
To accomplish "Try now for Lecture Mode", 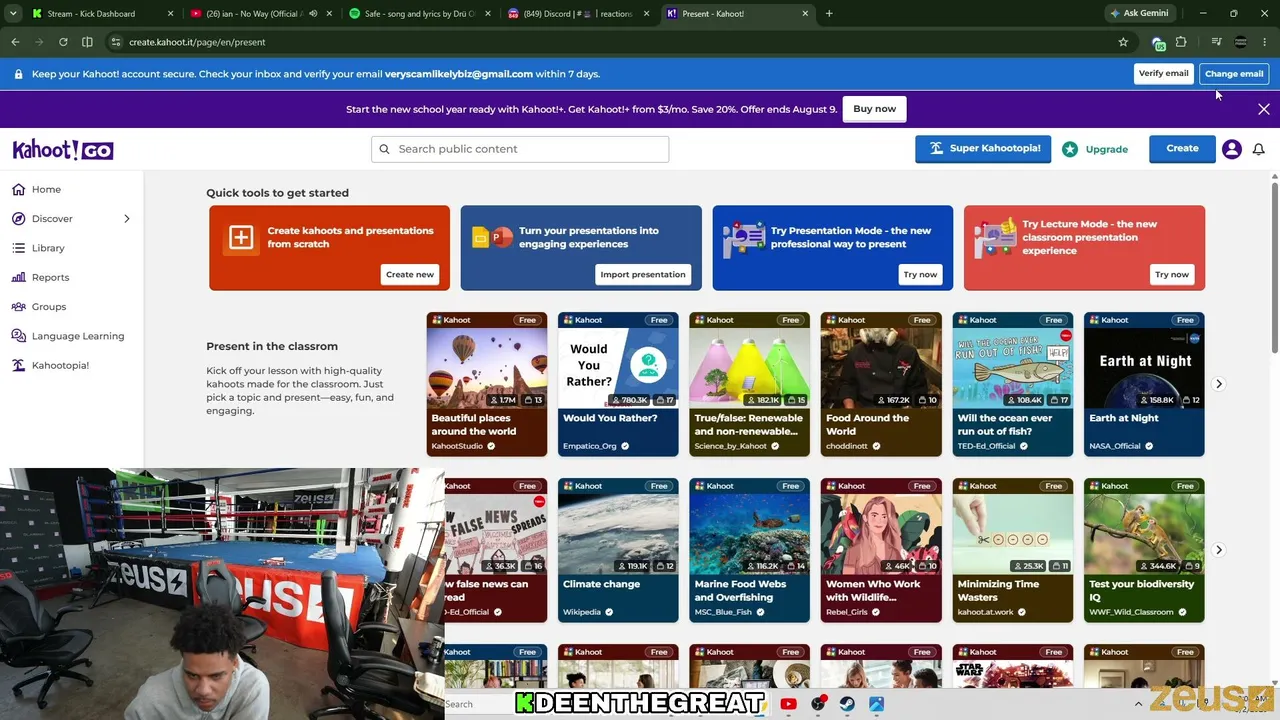I will tap(1172, 274).
